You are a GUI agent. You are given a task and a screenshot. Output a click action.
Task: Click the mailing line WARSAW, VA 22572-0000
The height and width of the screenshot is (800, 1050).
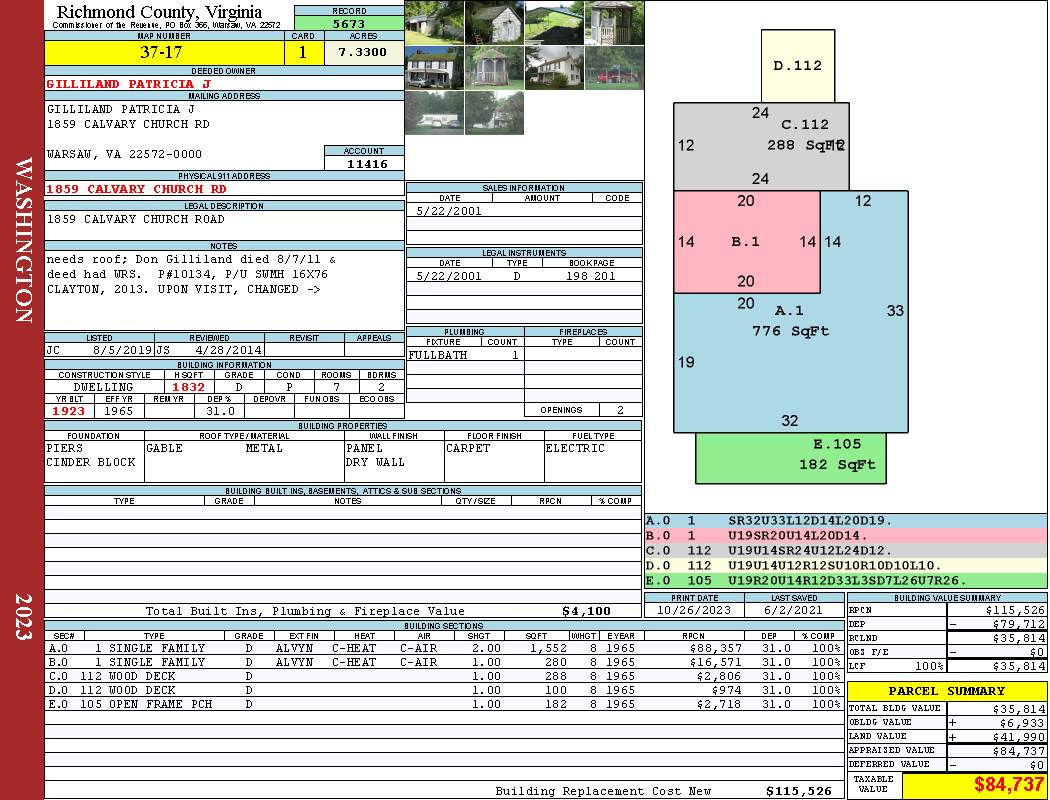coord(125,154)
